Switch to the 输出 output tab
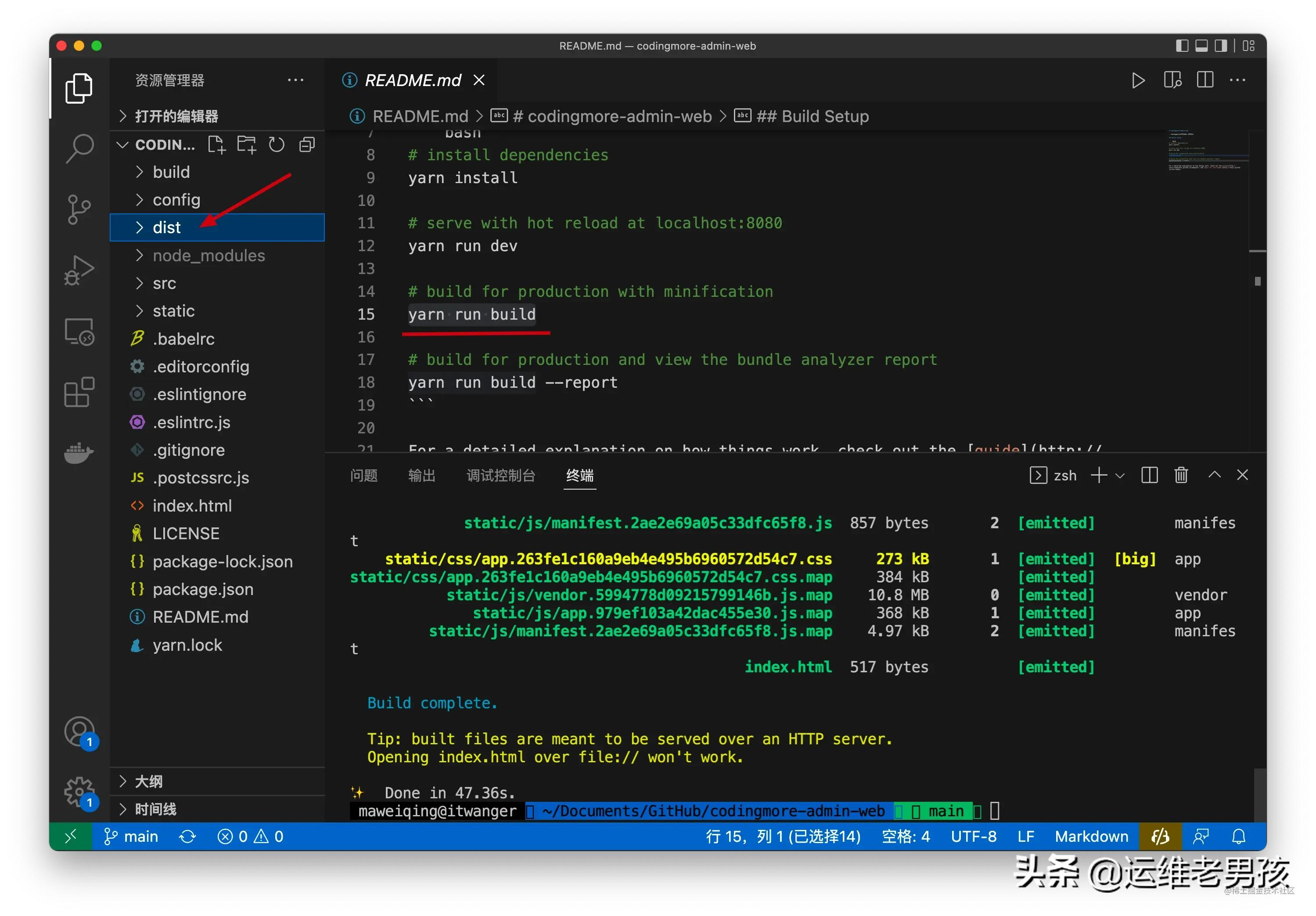1316x916 pixels. [421, 476]
